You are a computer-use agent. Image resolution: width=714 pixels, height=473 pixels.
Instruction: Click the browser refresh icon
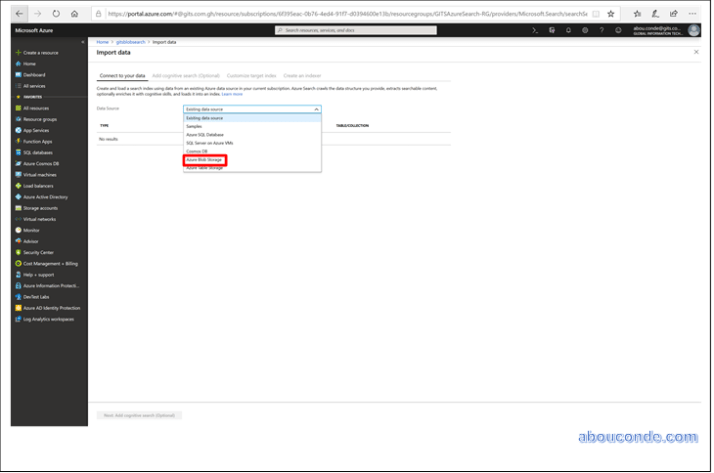point(55,14)
